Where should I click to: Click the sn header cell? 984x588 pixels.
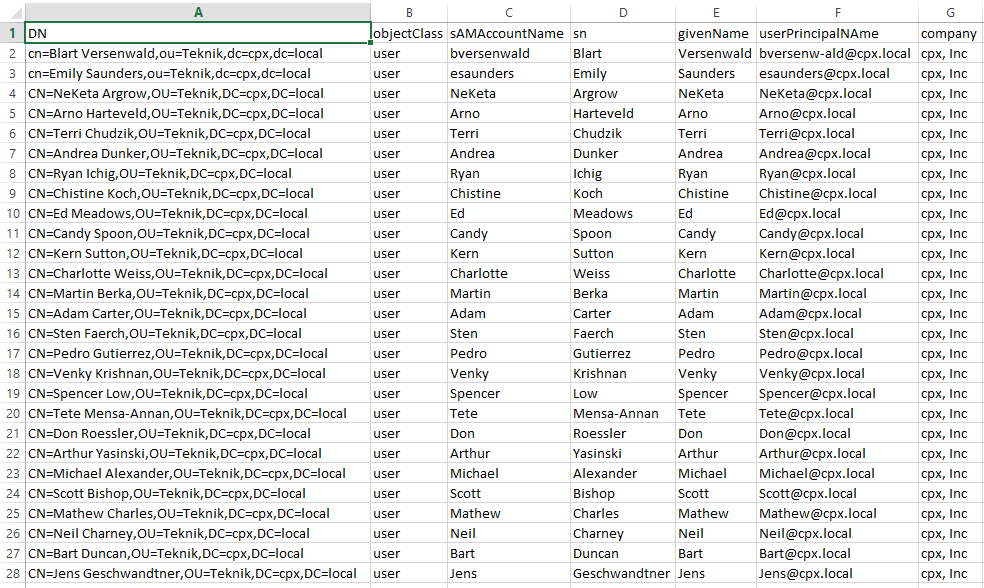623,33
